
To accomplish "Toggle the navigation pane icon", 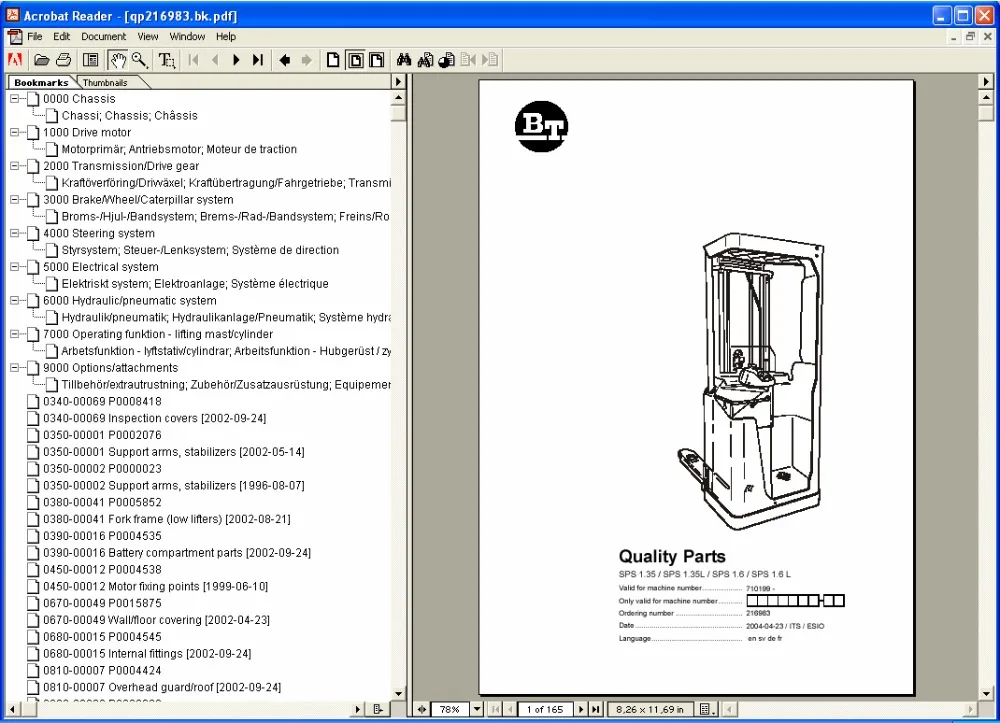I will [90, 59].
